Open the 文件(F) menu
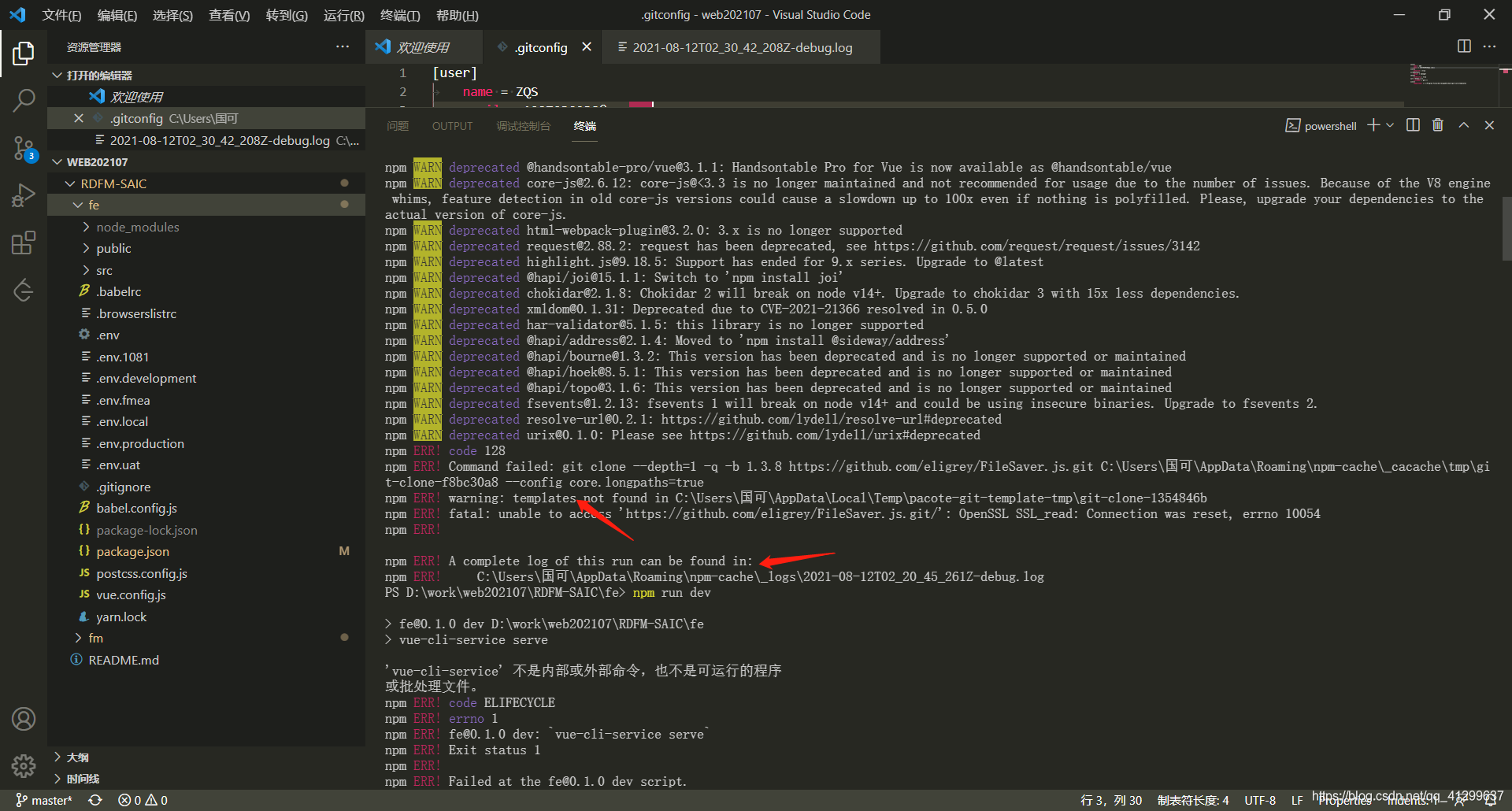1512x811 pixels. click(x=61, y=15)
